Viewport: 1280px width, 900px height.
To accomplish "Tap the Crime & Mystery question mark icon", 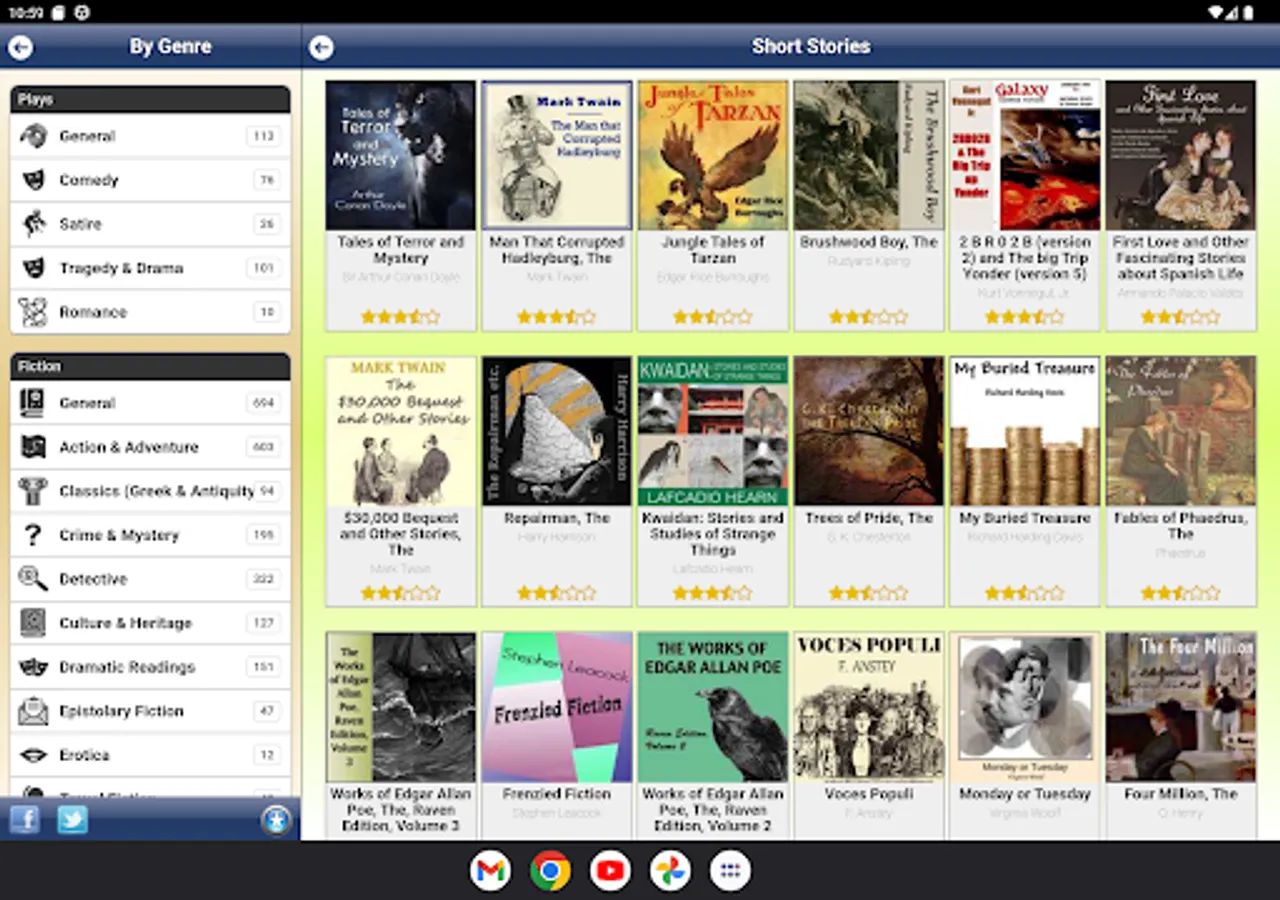I will (x=33, y=535).
